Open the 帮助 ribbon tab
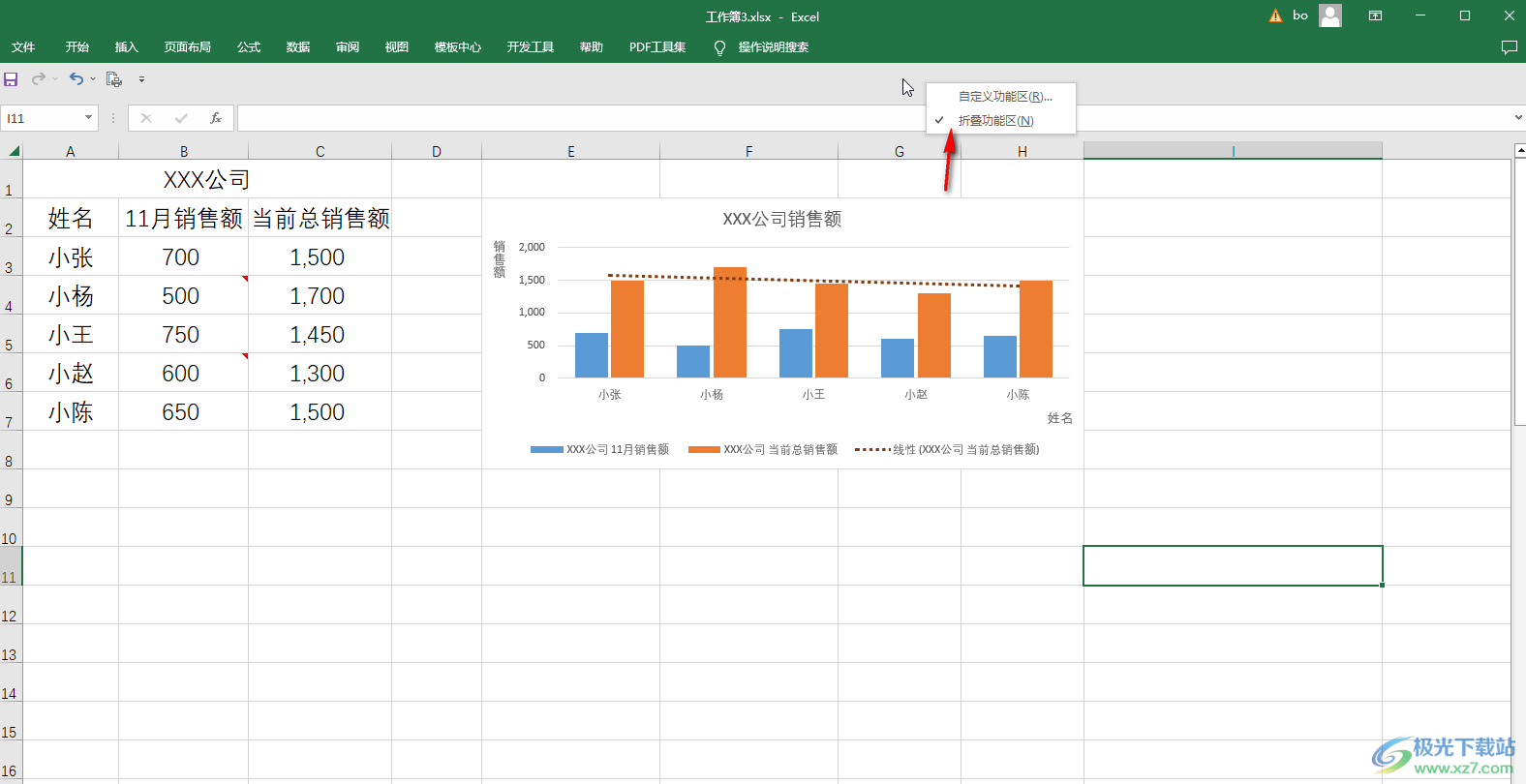1526x784 pixels. click(x=592, y=47)
